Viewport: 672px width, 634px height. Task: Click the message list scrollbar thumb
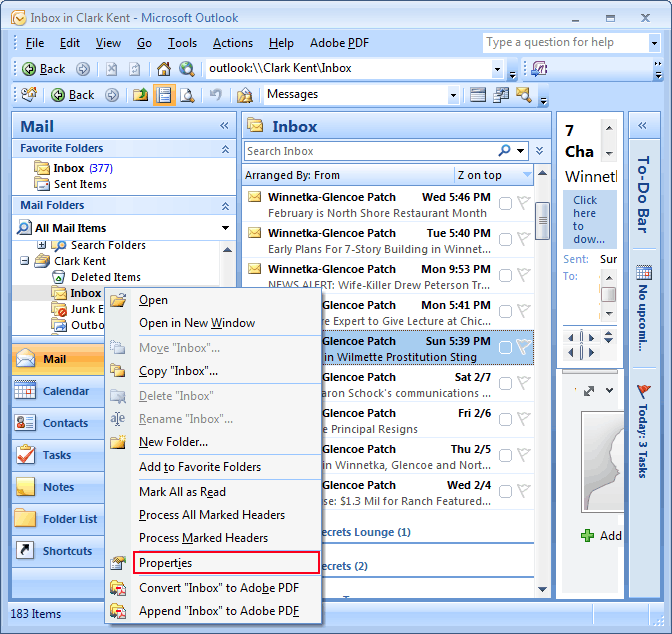click(542, 221)
